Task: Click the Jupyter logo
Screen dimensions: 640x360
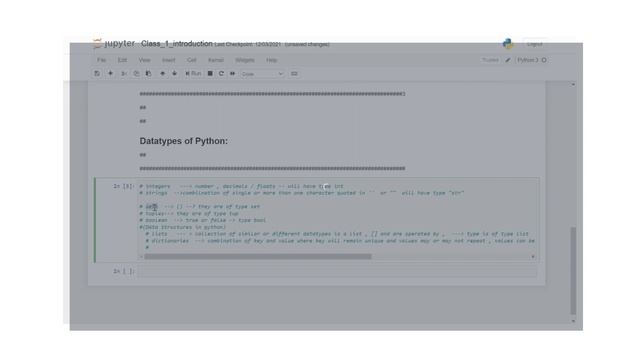Action: pos(114,43)
